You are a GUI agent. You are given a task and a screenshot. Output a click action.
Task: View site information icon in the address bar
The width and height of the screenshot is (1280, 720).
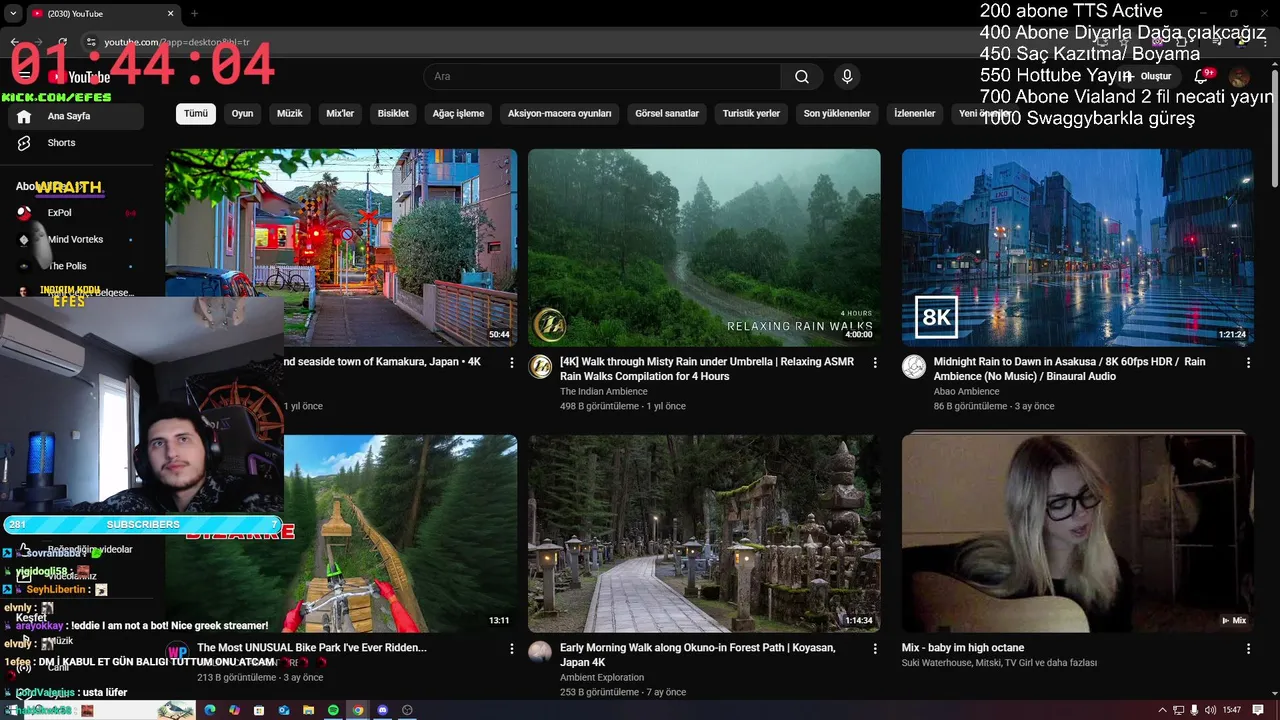pos(91,42)
